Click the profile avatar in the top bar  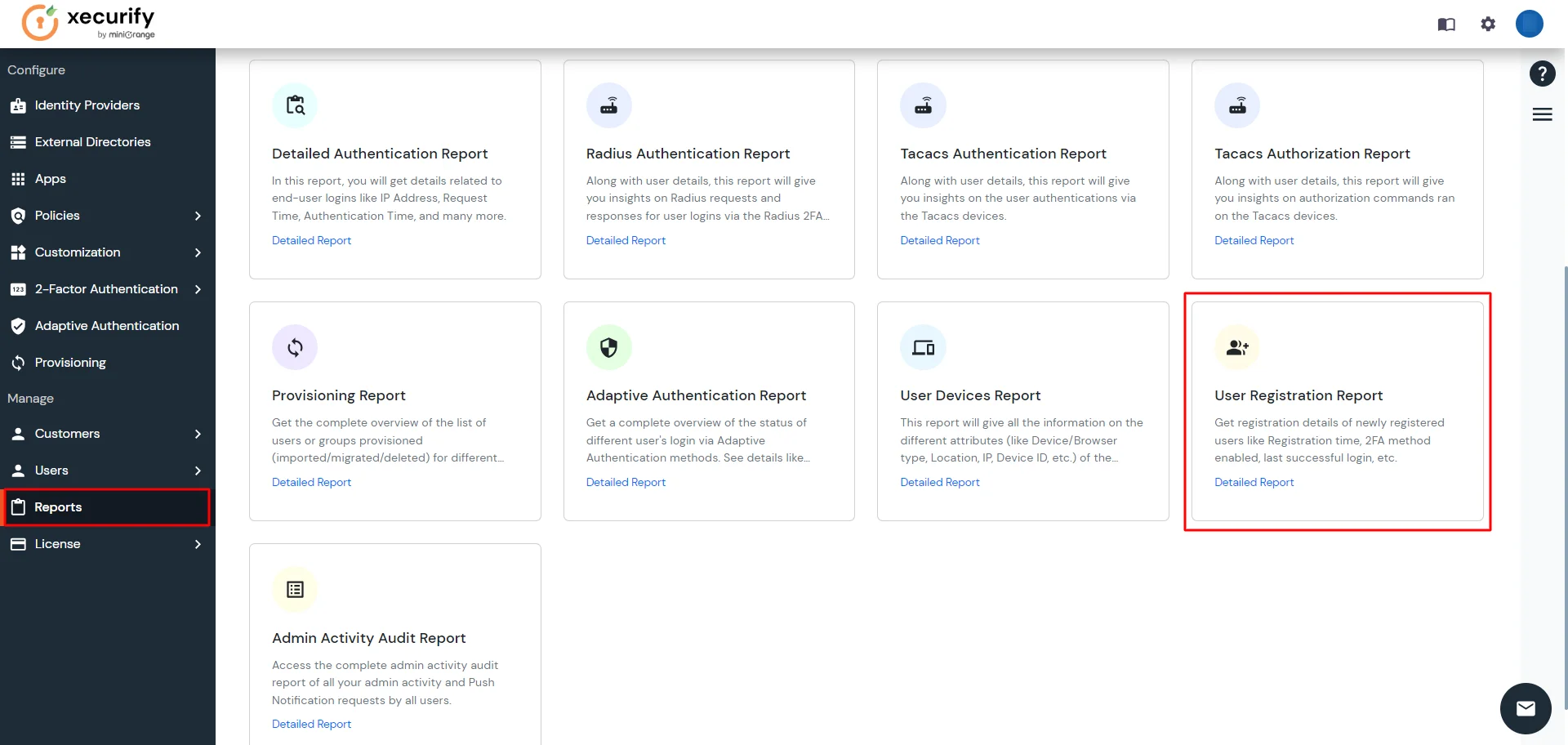click(x=1529, y=24)
